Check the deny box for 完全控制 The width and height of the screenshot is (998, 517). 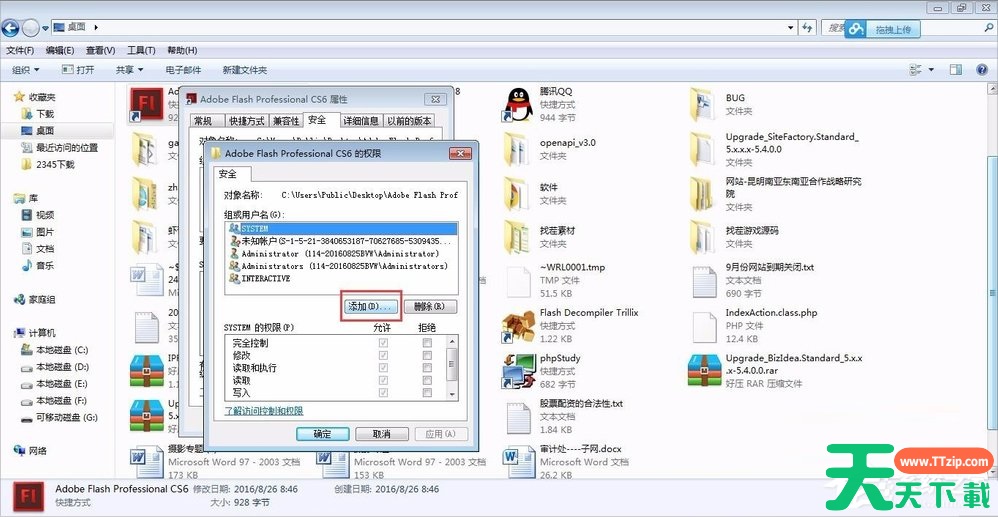[x=427, y=343]
